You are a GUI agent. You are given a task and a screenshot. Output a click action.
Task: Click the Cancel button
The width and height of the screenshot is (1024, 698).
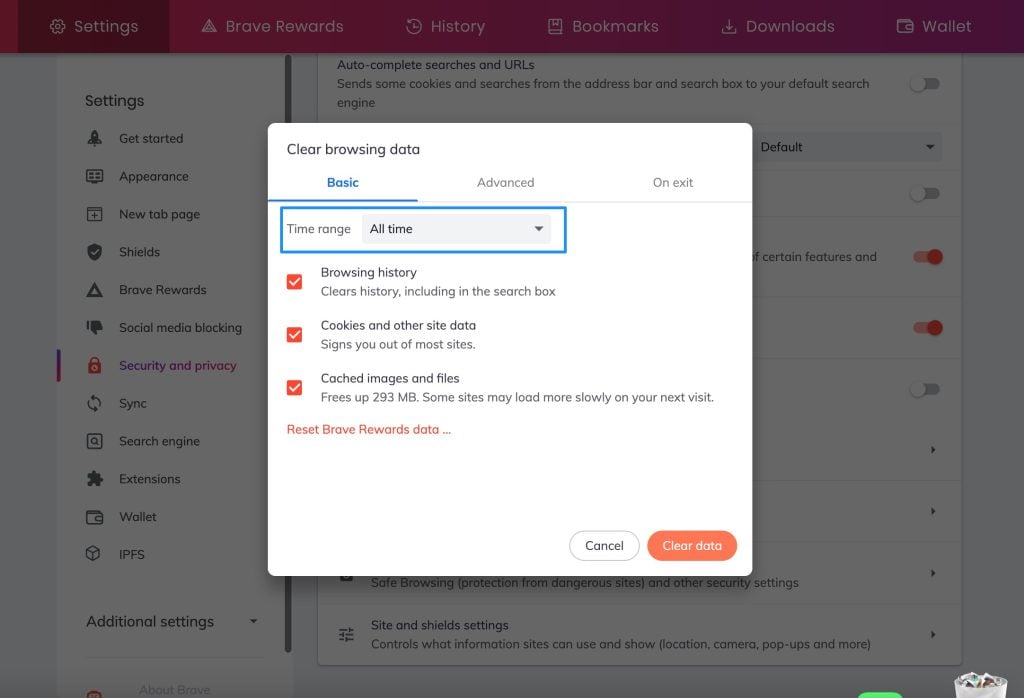click(604, 545)
